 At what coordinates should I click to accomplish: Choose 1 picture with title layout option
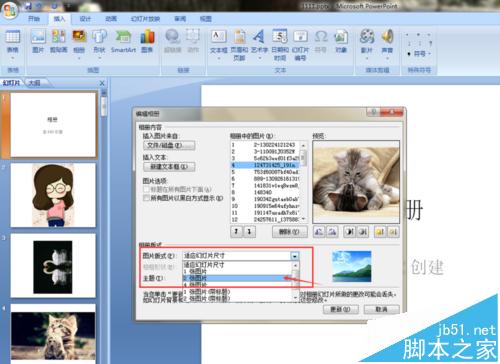[x=237, y=292]
